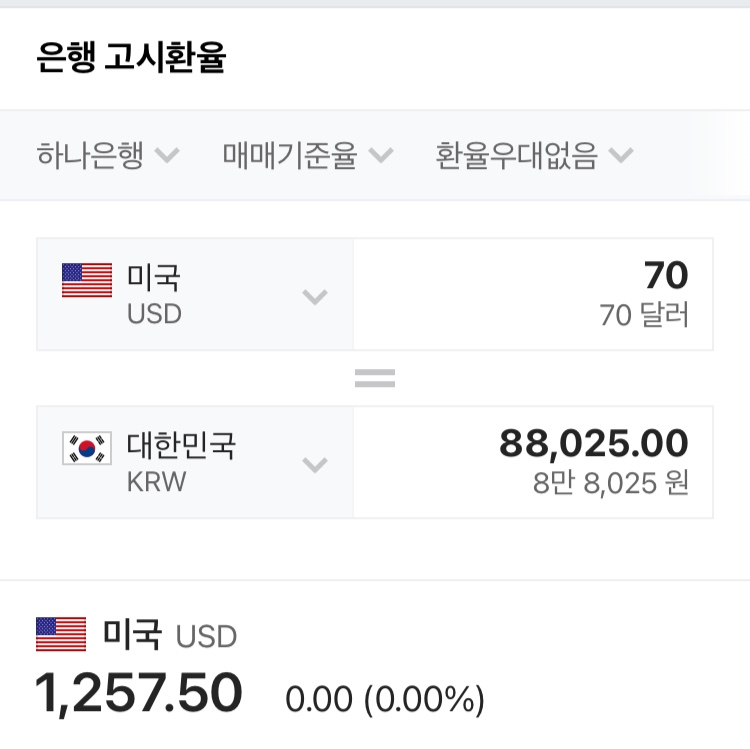Click the US flag in the USD selector
The height and width of the screenshot is (749, 750).
point(87,281)
